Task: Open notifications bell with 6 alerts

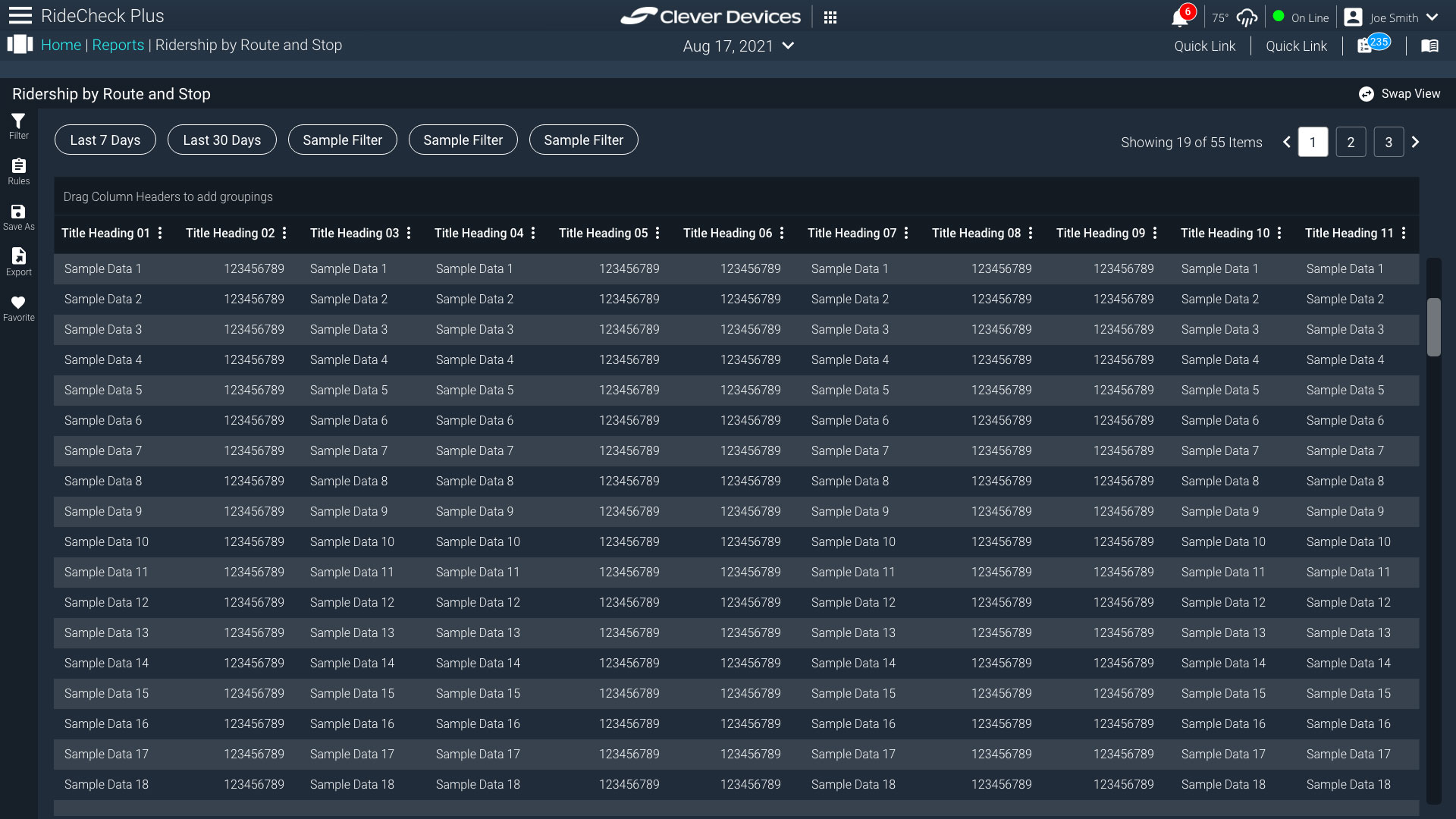Action: tap(1181, 17)
